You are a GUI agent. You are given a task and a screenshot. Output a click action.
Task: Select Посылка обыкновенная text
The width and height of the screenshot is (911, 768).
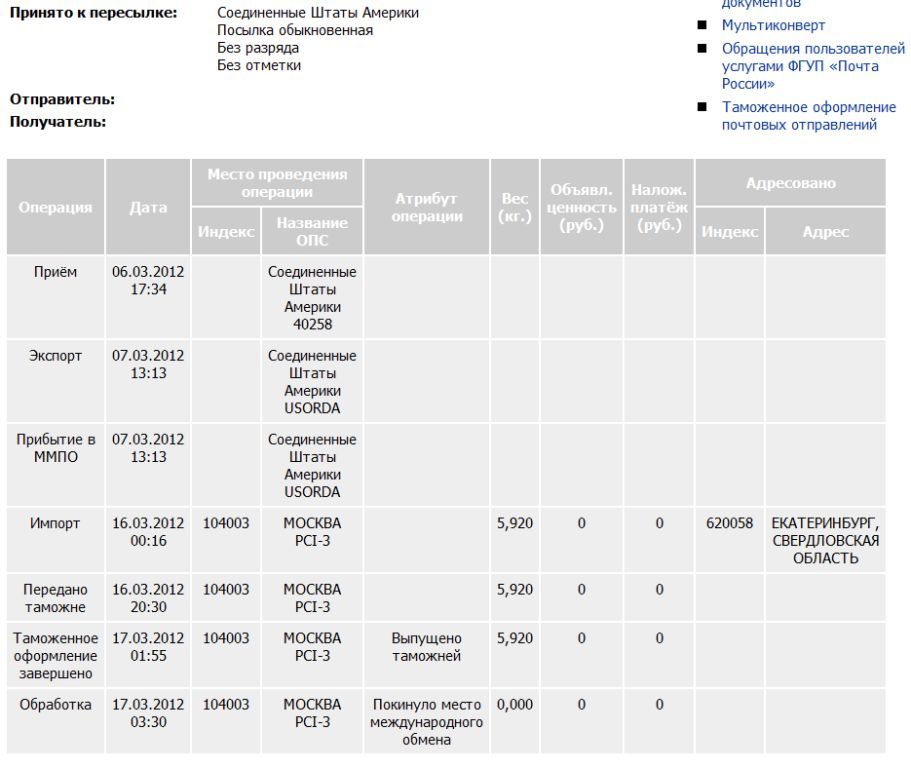295,30
